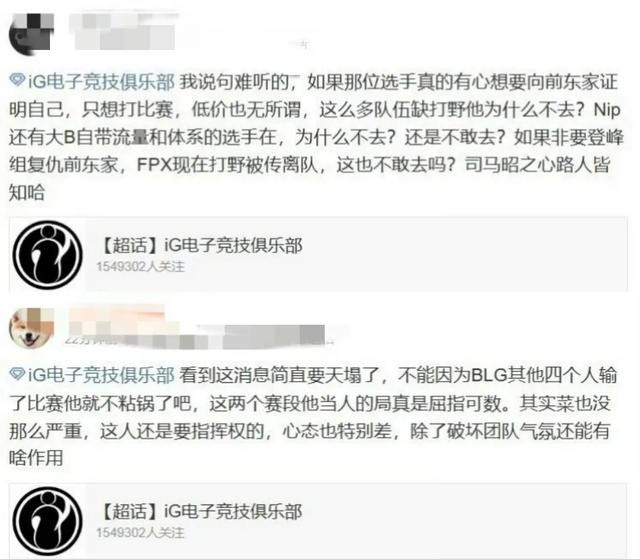Viewport: 640px width, 559px height.
Task: Click the blurred username of the second poster
Action: (118, 320)
